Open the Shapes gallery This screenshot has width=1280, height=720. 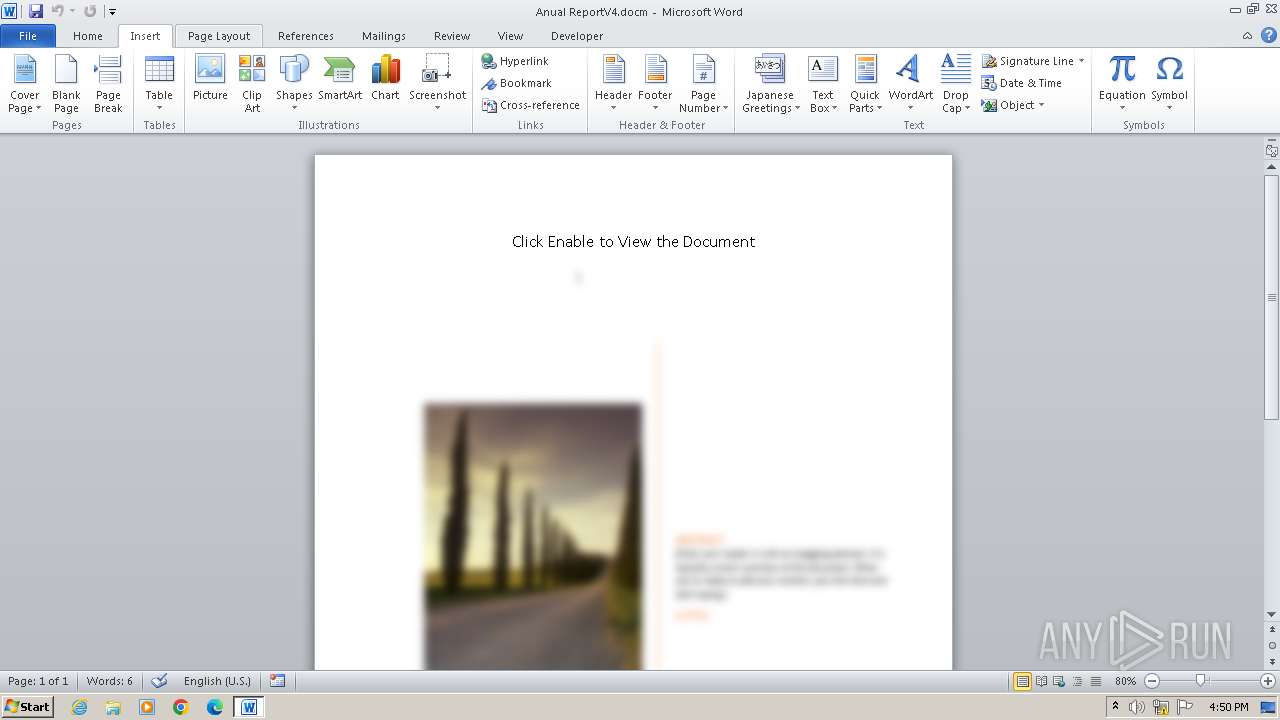click(x=294, y=84)
